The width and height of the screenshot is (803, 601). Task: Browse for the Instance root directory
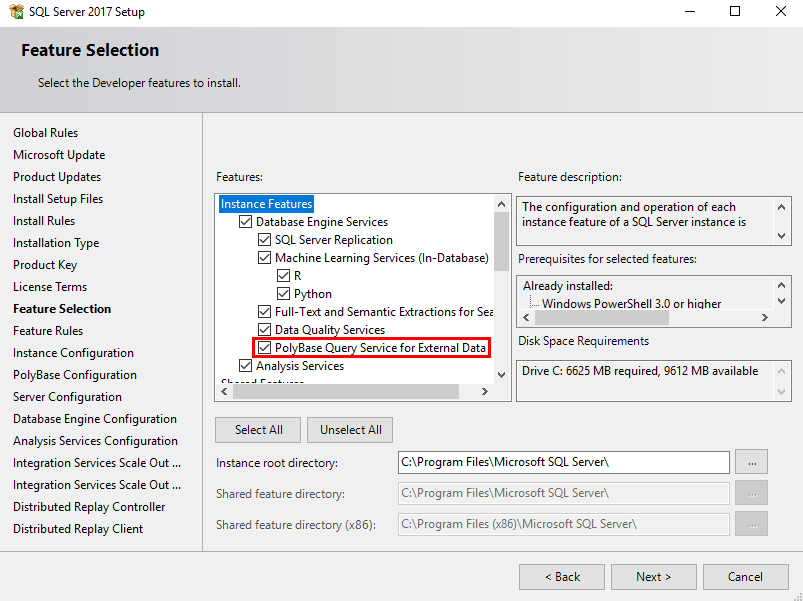click(751, 462)
